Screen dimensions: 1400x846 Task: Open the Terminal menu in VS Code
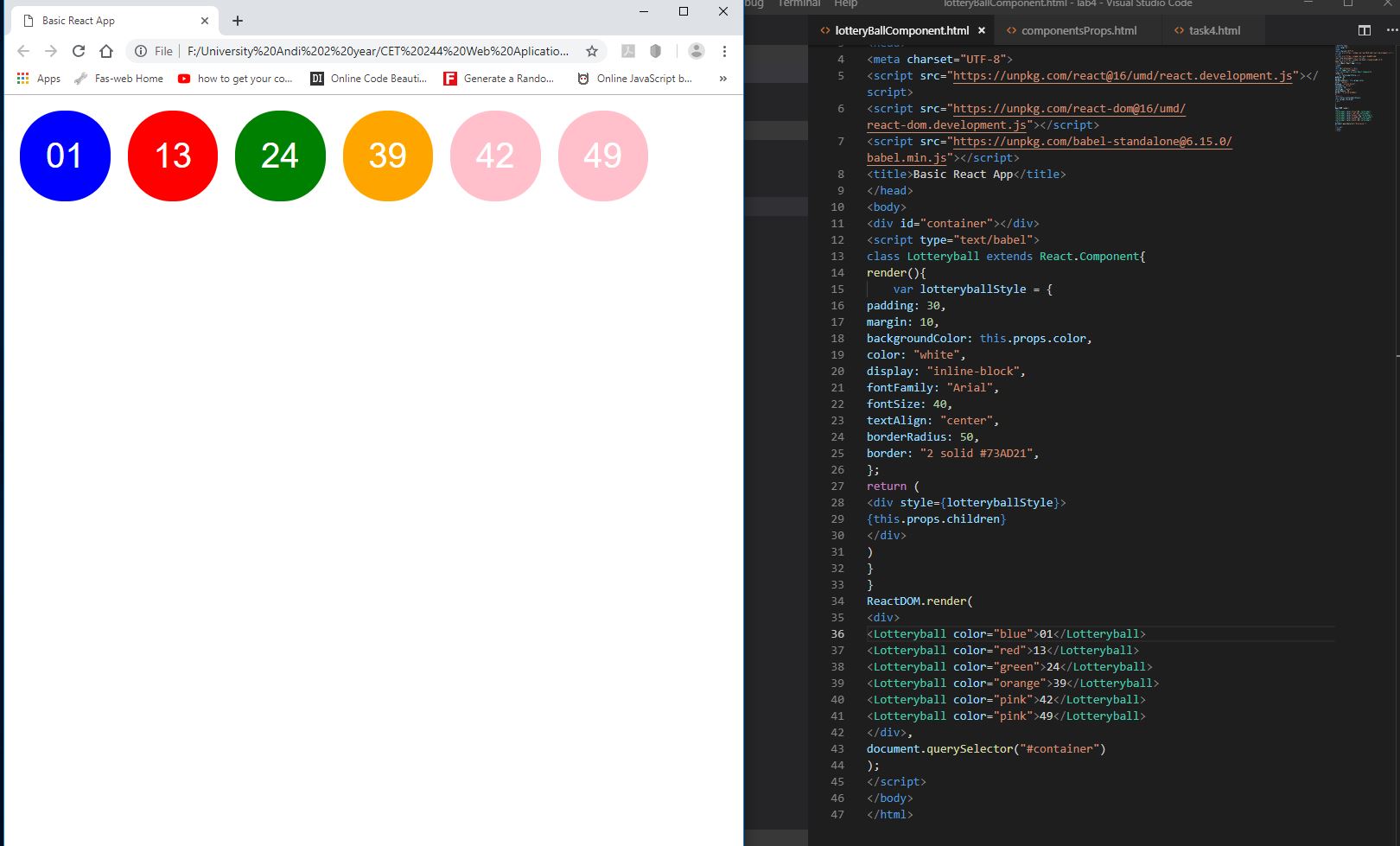coord(799,3)
